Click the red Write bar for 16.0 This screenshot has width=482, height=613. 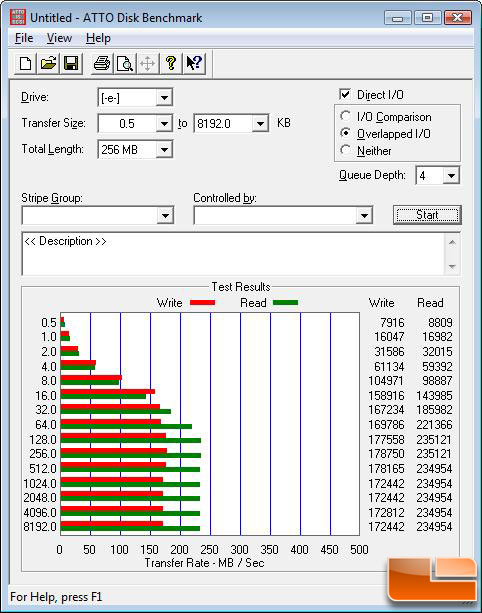point(108,391)
